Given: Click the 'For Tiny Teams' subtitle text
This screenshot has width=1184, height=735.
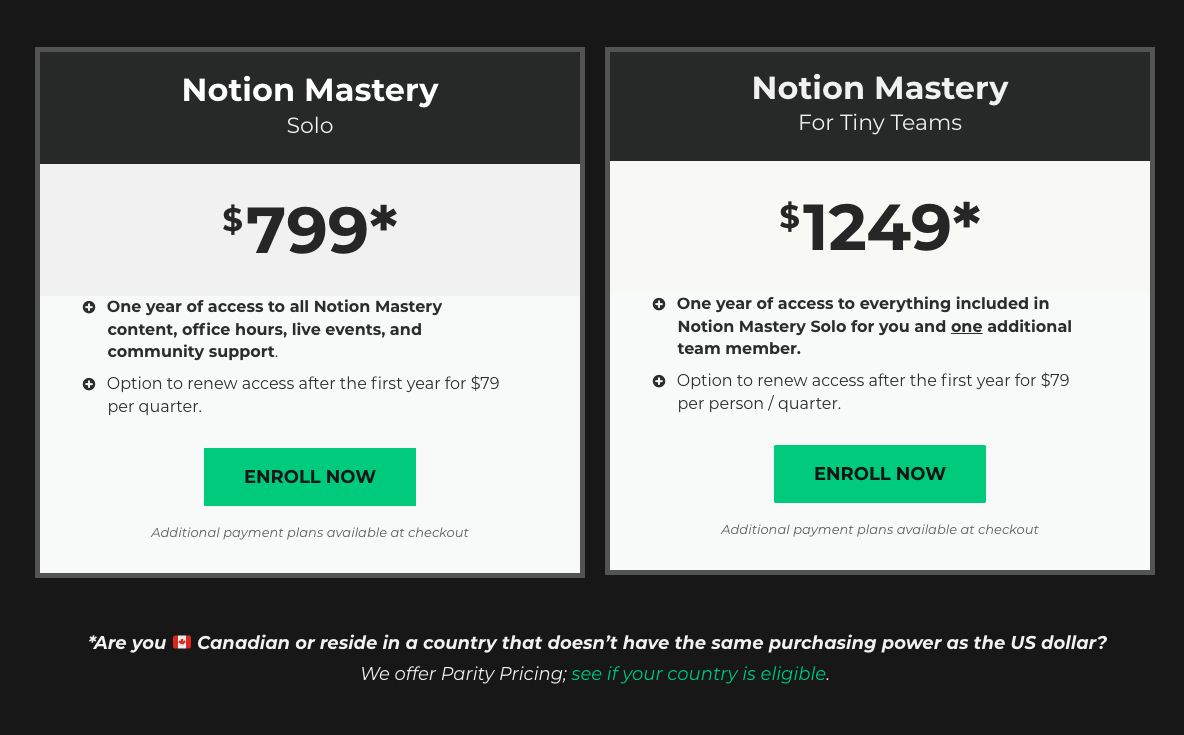Looking at the screenshot, I should 880,122.
